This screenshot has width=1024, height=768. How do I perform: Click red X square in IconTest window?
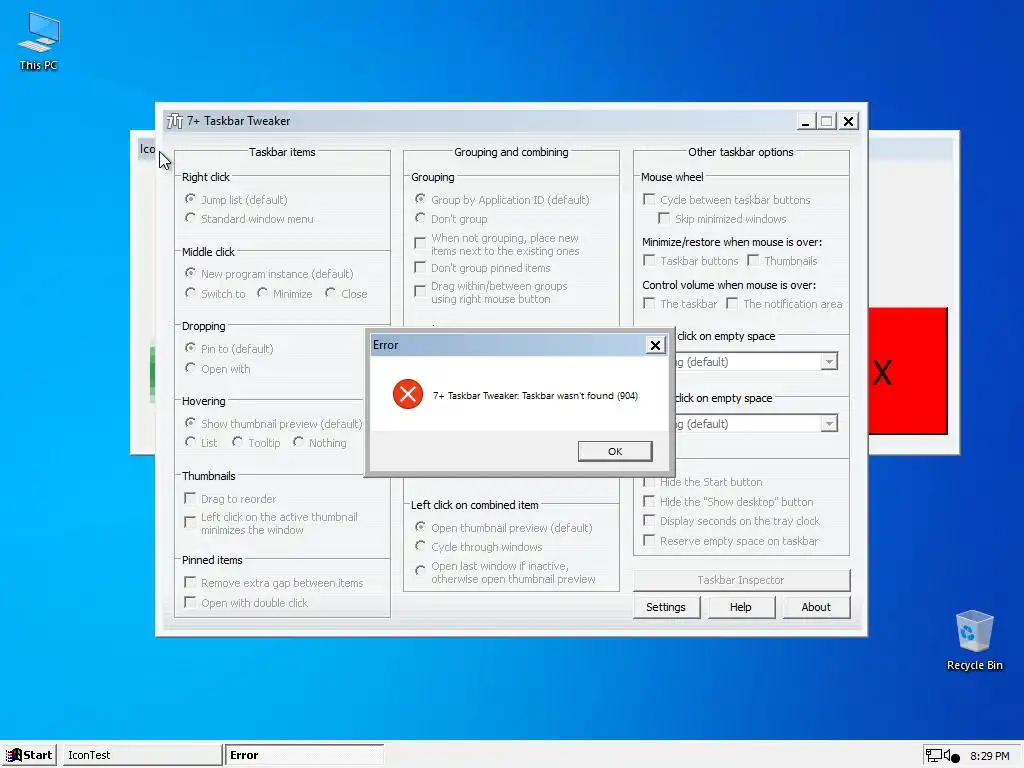(908, 371)
